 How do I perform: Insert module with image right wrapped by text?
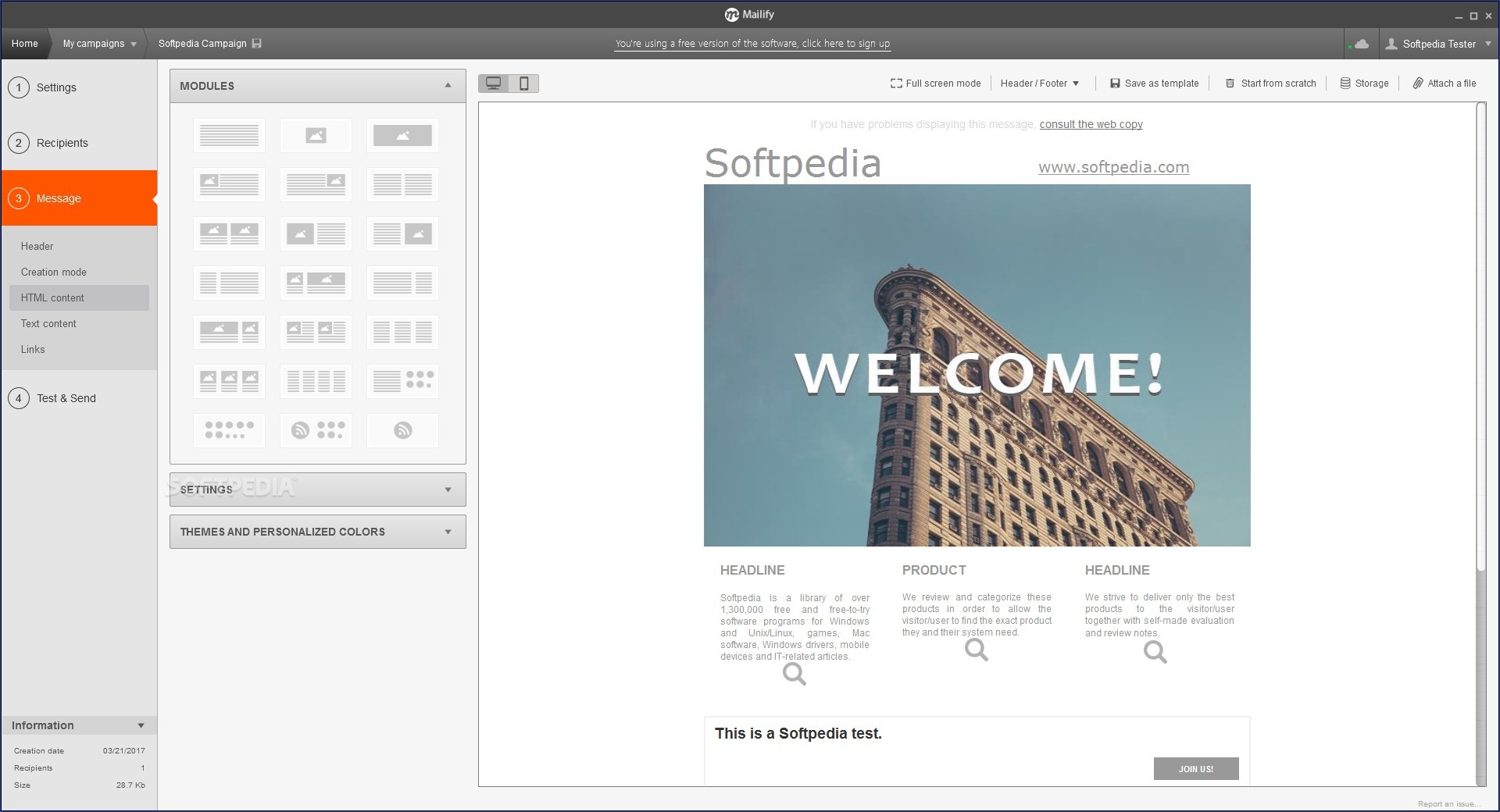(x=316, y=185)
